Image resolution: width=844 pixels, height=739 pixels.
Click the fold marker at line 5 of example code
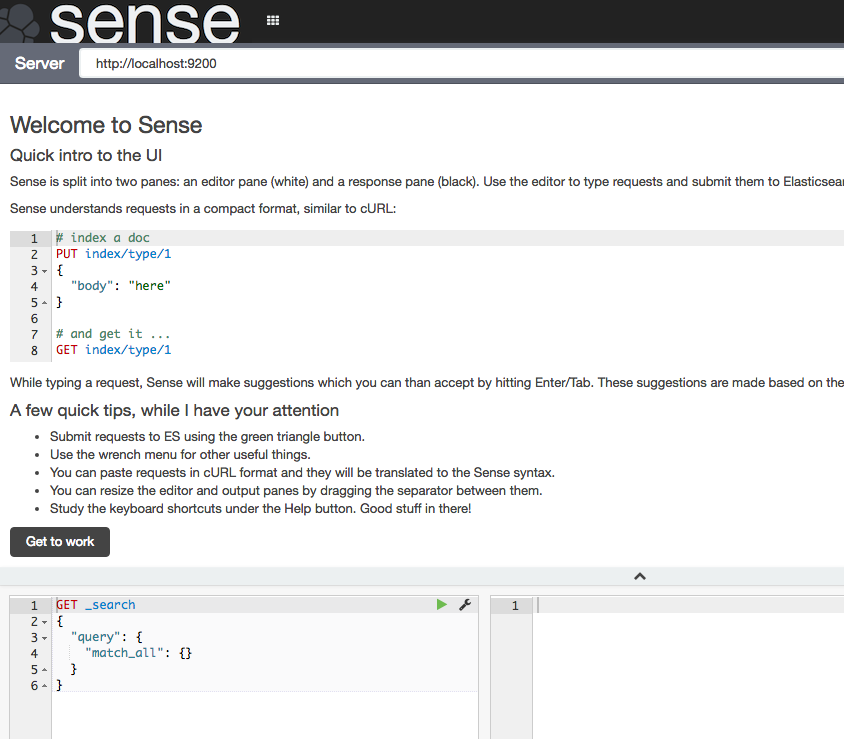(x=44, y=302)
